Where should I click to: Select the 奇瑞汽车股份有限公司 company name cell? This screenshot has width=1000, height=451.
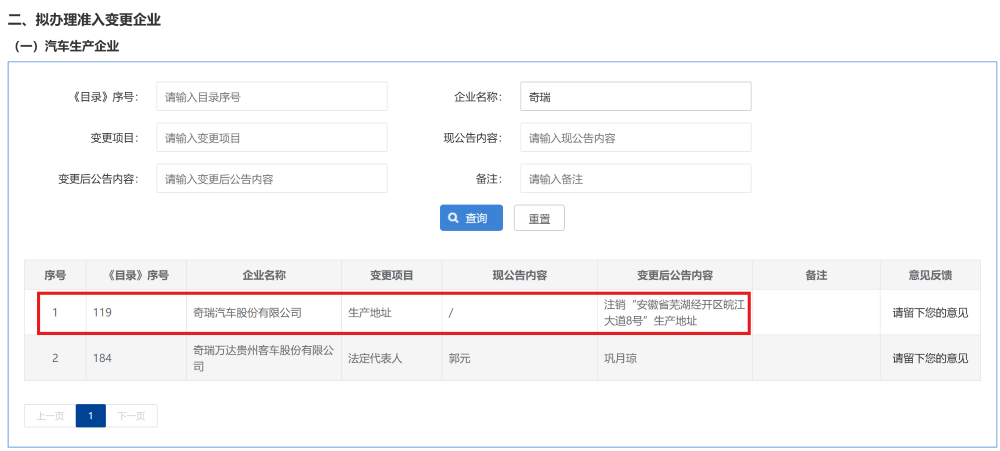tap(264, 313)
